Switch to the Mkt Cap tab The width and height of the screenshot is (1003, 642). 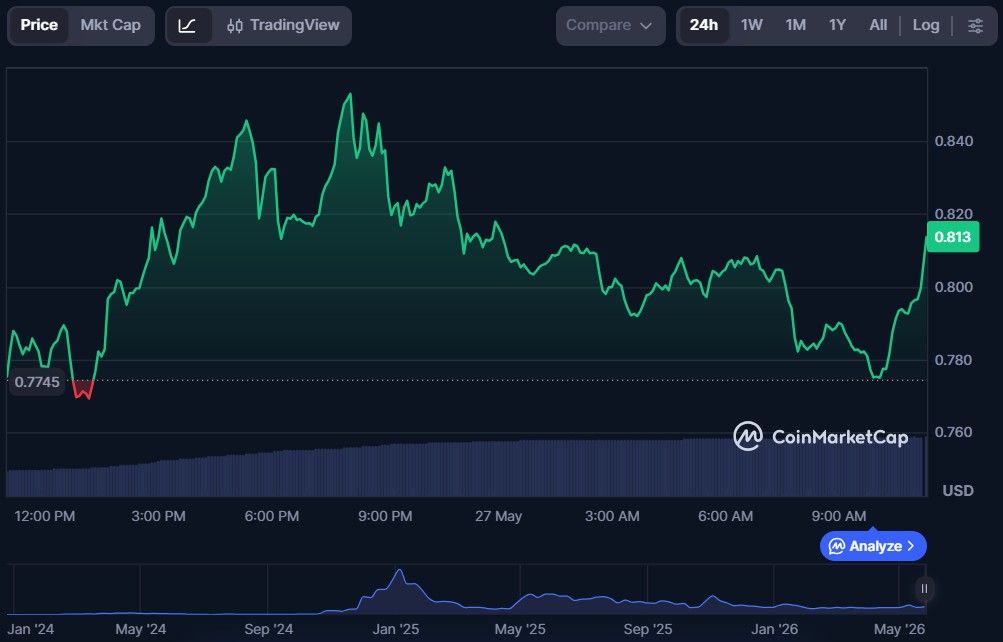click(x=111, y=26)
